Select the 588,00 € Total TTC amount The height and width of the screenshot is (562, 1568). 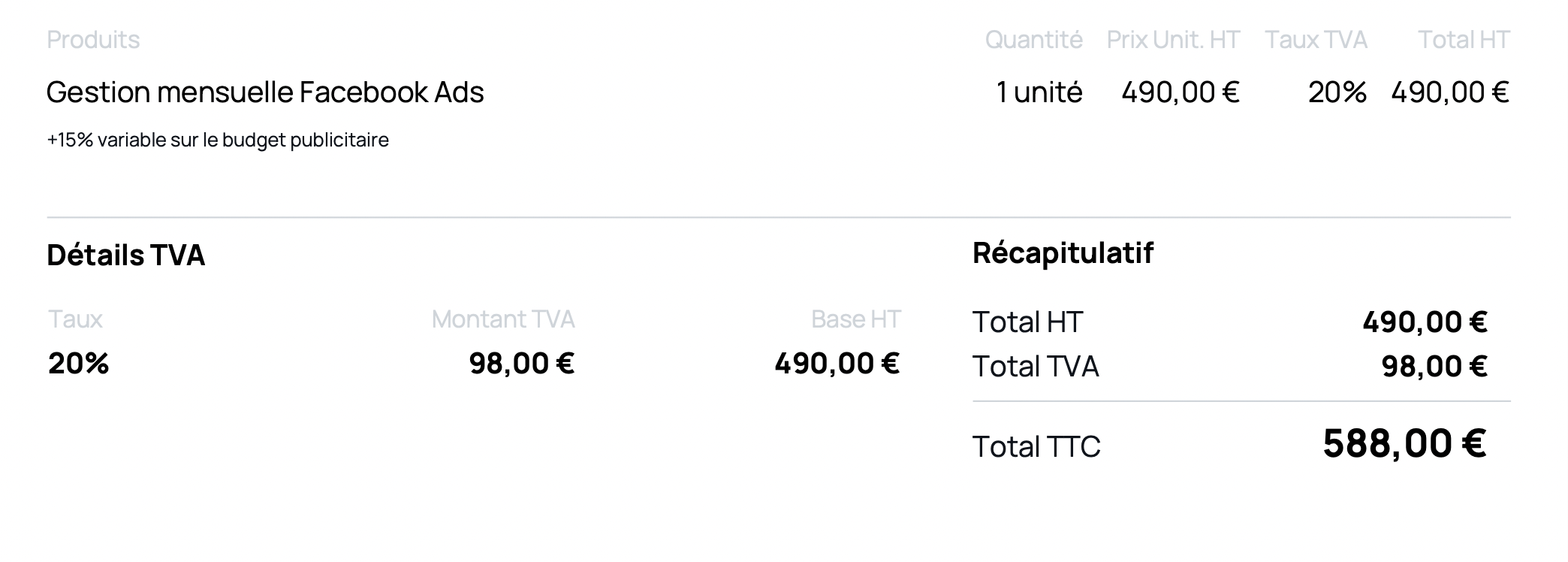tap(1404, 443)
